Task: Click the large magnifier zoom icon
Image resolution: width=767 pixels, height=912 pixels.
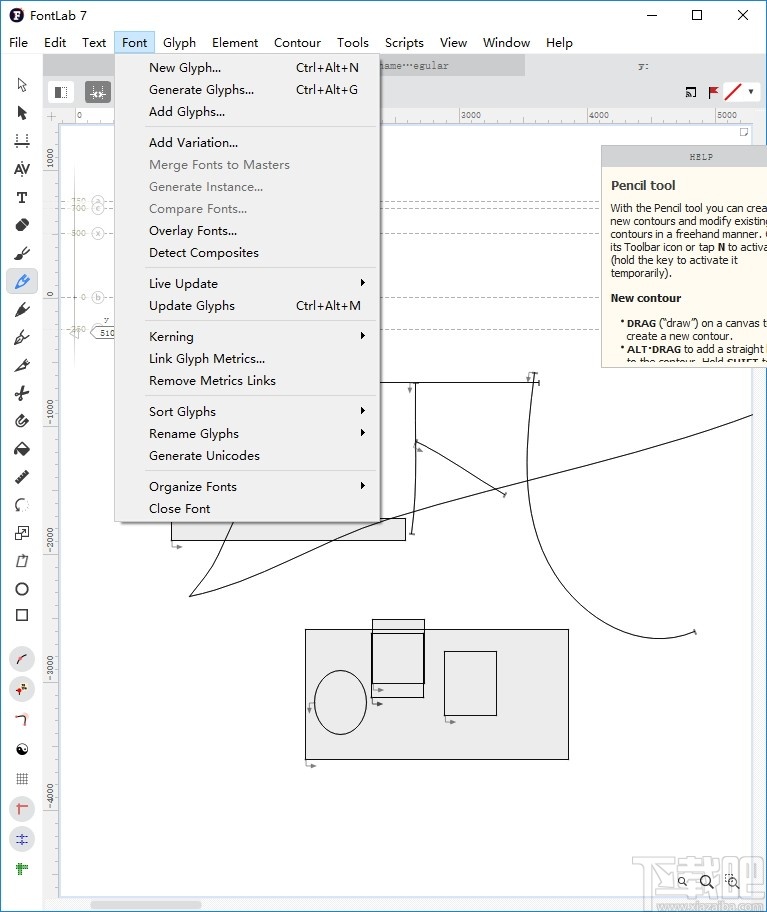Action: (x=707, y=882)
